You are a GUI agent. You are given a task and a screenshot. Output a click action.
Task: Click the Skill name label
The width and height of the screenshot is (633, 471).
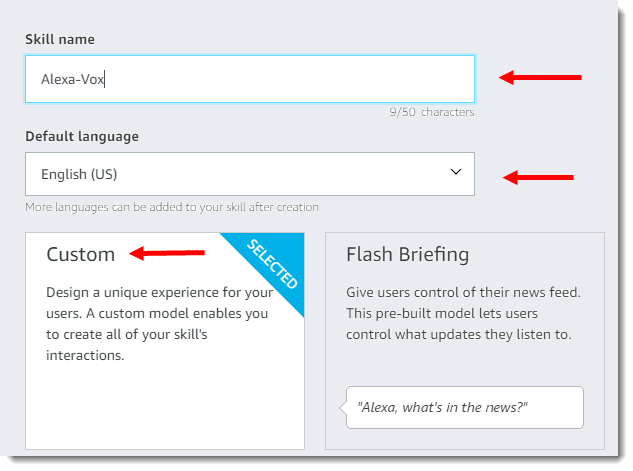click(60, 40)
